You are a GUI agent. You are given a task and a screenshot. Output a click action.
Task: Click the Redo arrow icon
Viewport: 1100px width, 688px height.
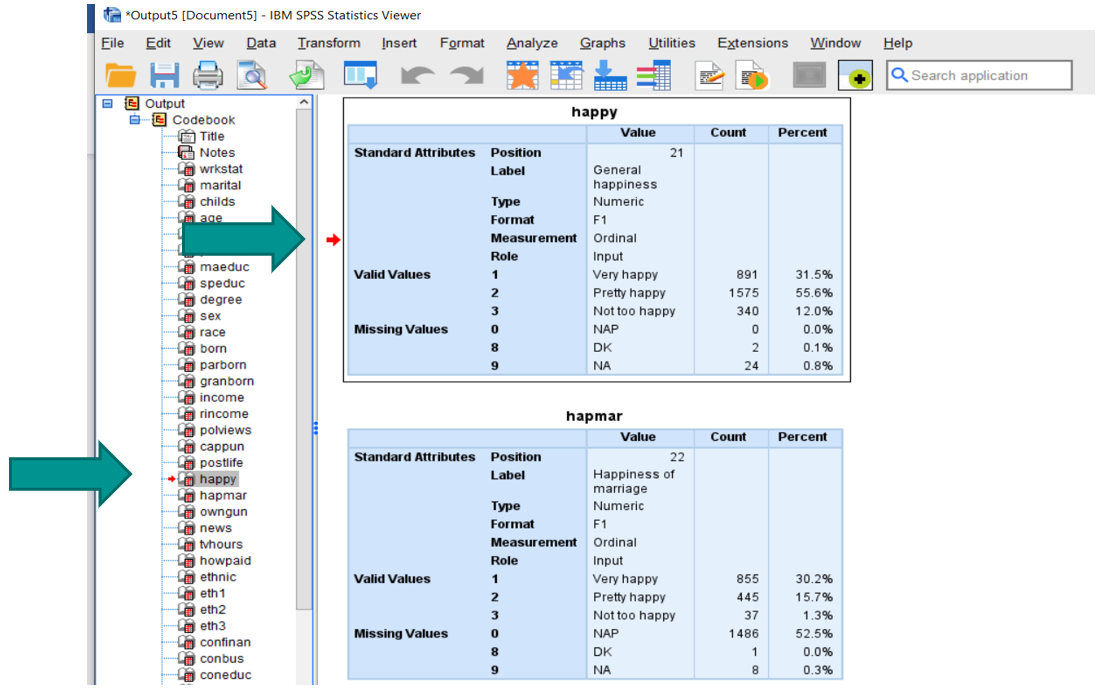[x=467, y=75]
